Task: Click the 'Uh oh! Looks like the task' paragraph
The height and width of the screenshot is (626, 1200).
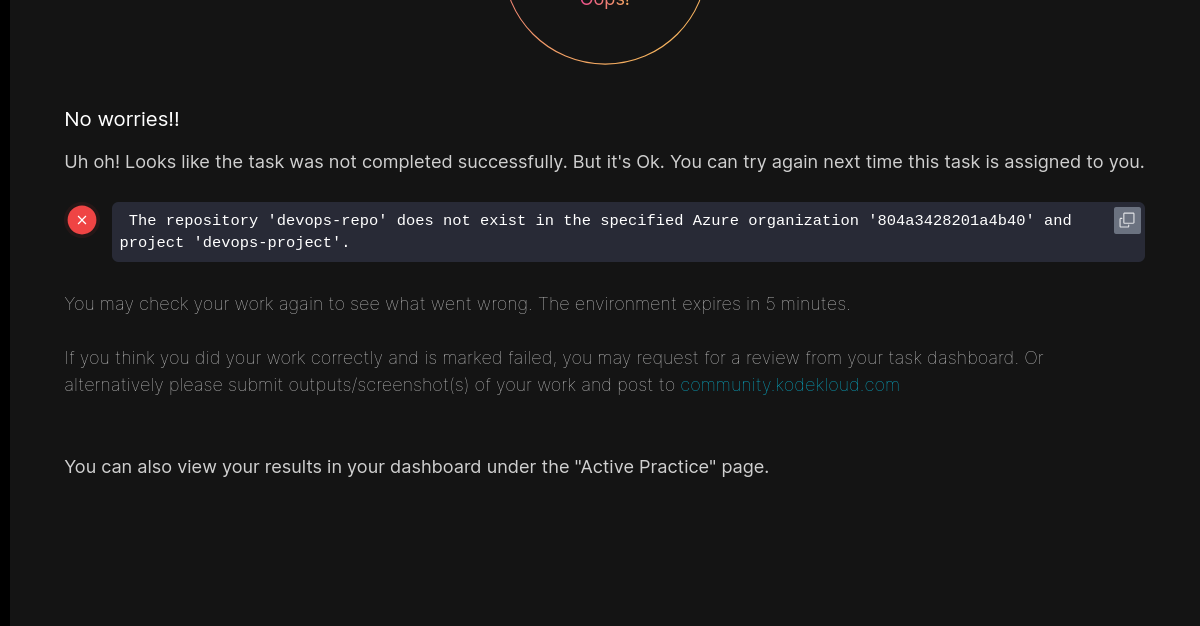Action: tap(604, 162)
